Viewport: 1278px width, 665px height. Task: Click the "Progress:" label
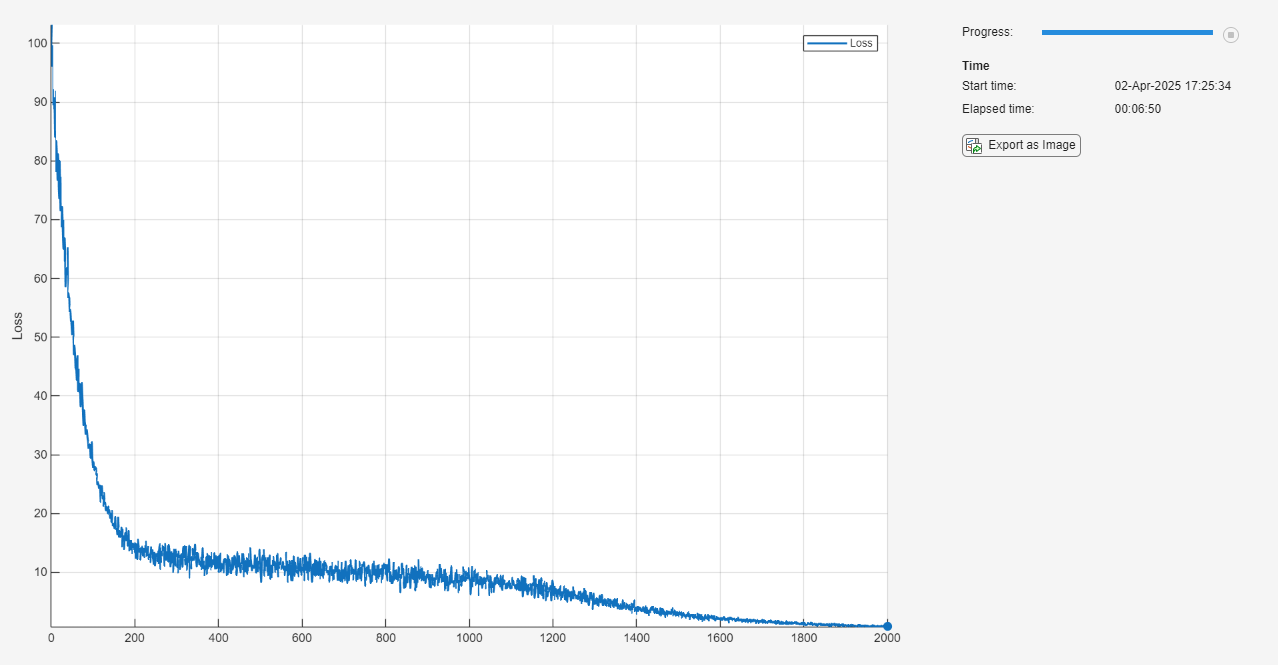[987, 32]
